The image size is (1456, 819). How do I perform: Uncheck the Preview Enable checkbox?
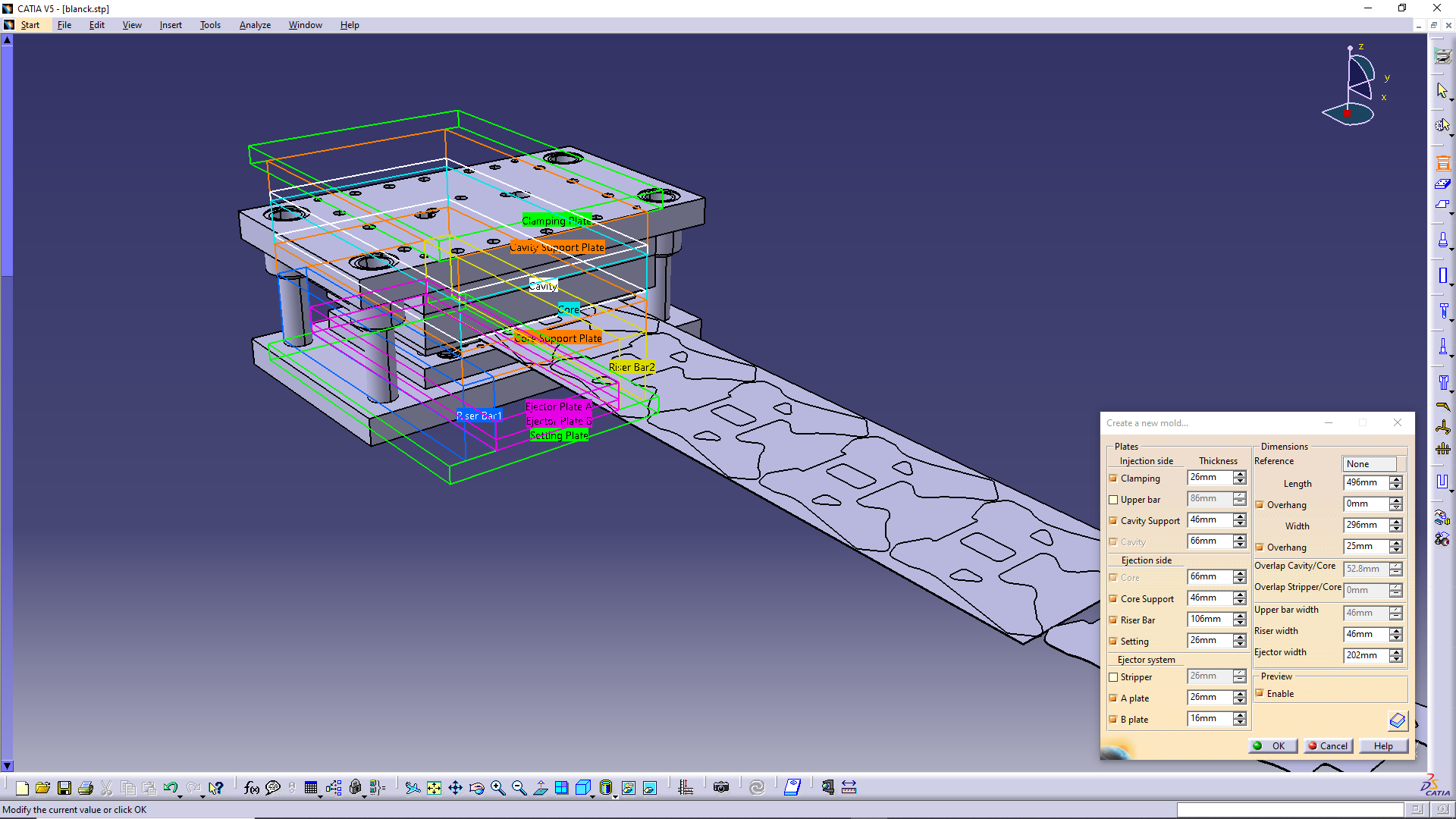pos(1260,693)
